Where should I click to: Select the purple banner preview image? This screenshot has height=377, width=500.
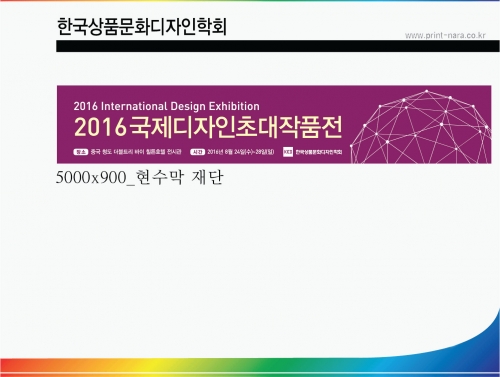coord(274,125)
